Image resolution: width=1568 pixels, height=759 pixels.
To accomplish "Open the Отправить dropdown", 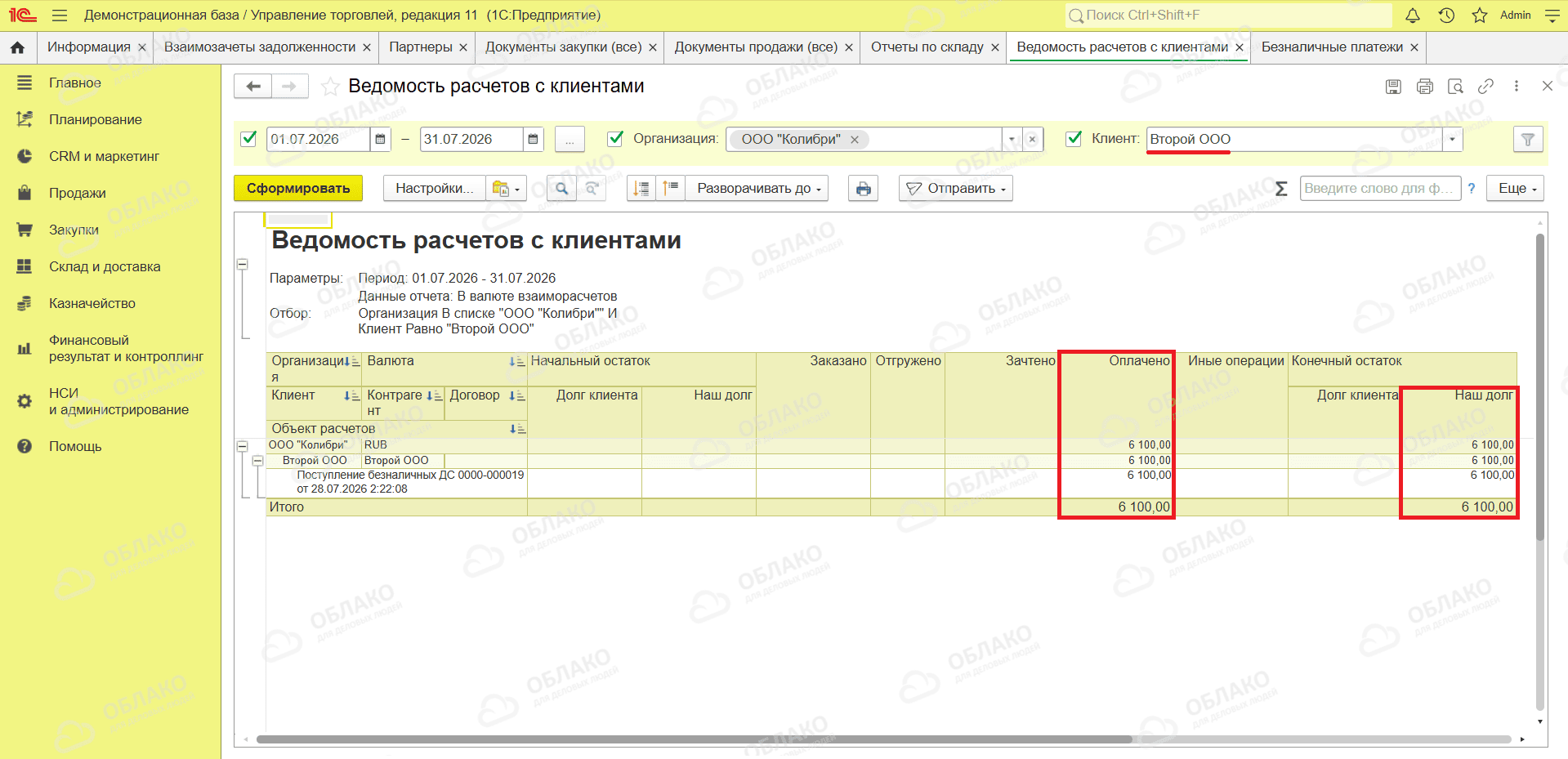I will click(x=956, y=189).
